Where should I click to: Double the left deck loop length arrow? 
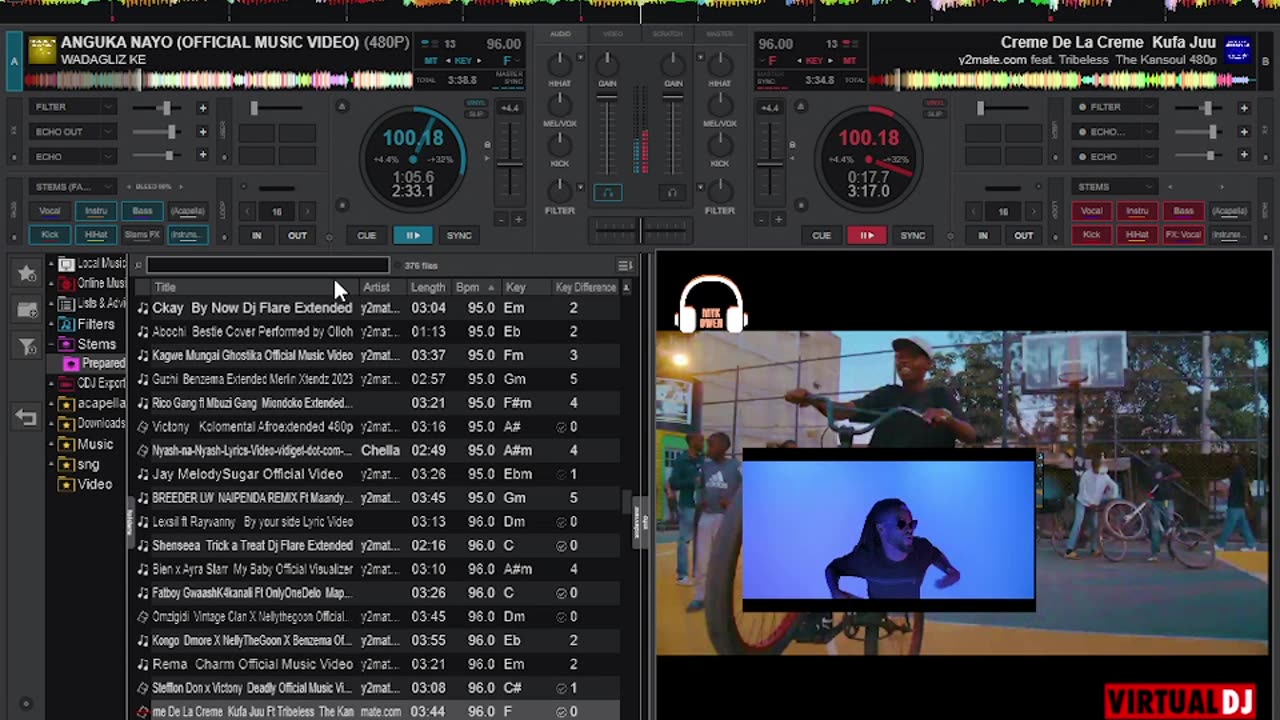306,211
